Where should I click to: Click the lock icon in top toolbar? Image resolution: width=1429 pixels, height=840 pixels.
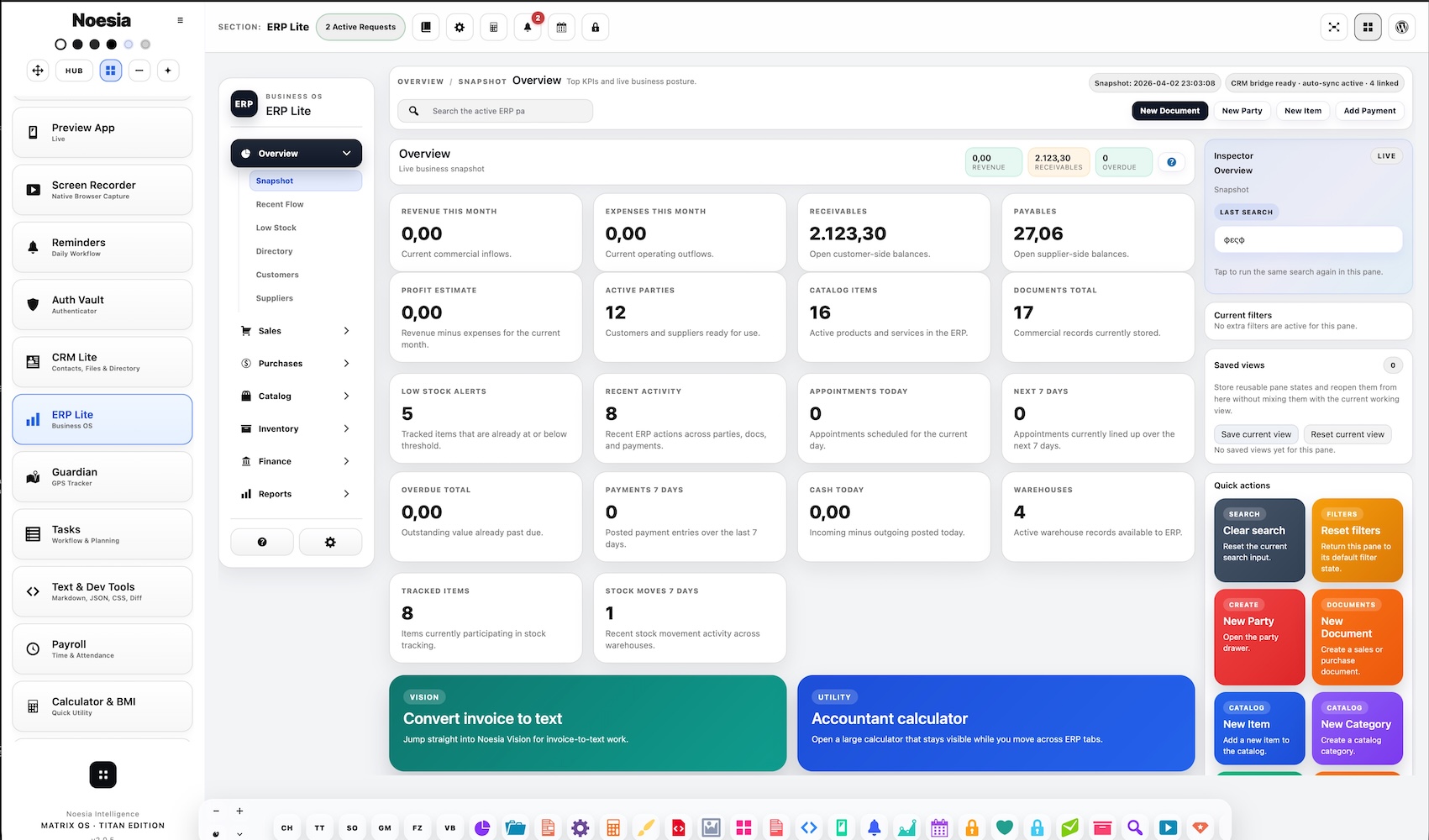pos(596,27)
